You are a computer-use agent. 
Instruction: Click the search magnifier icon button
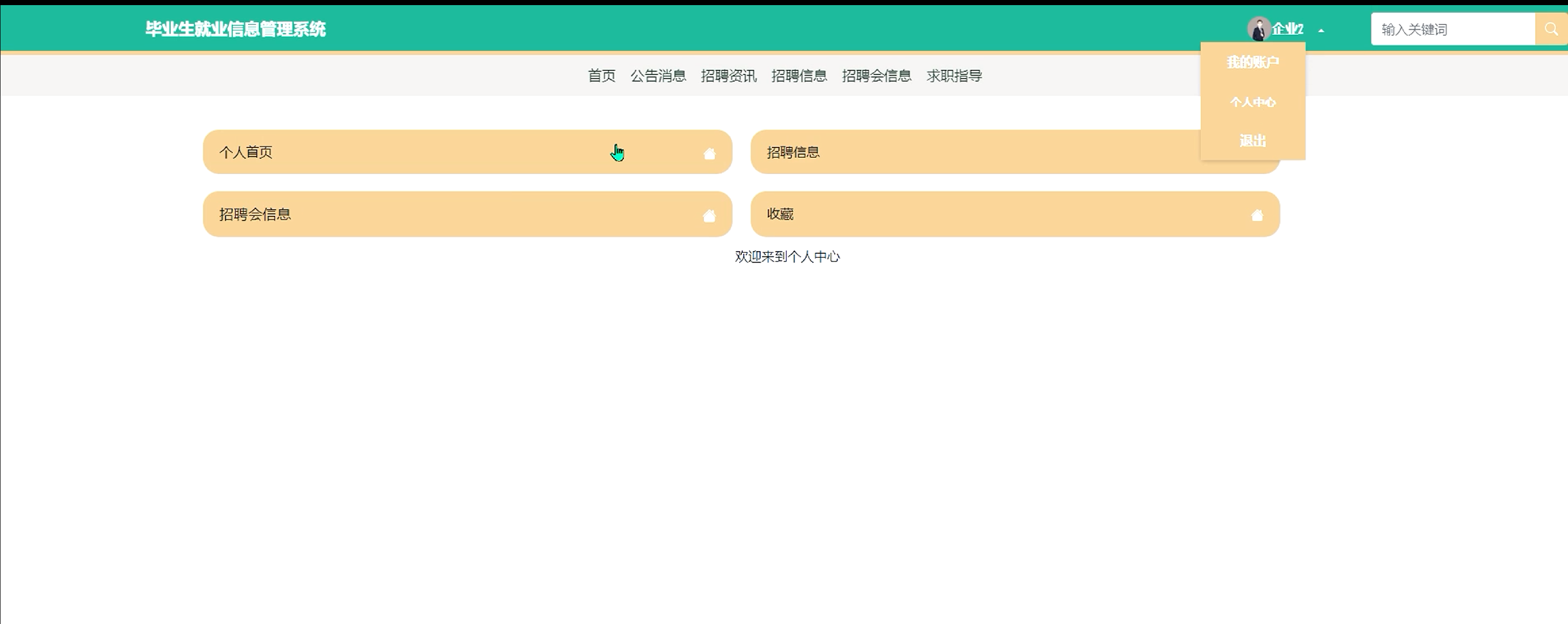click(1551, 29)
